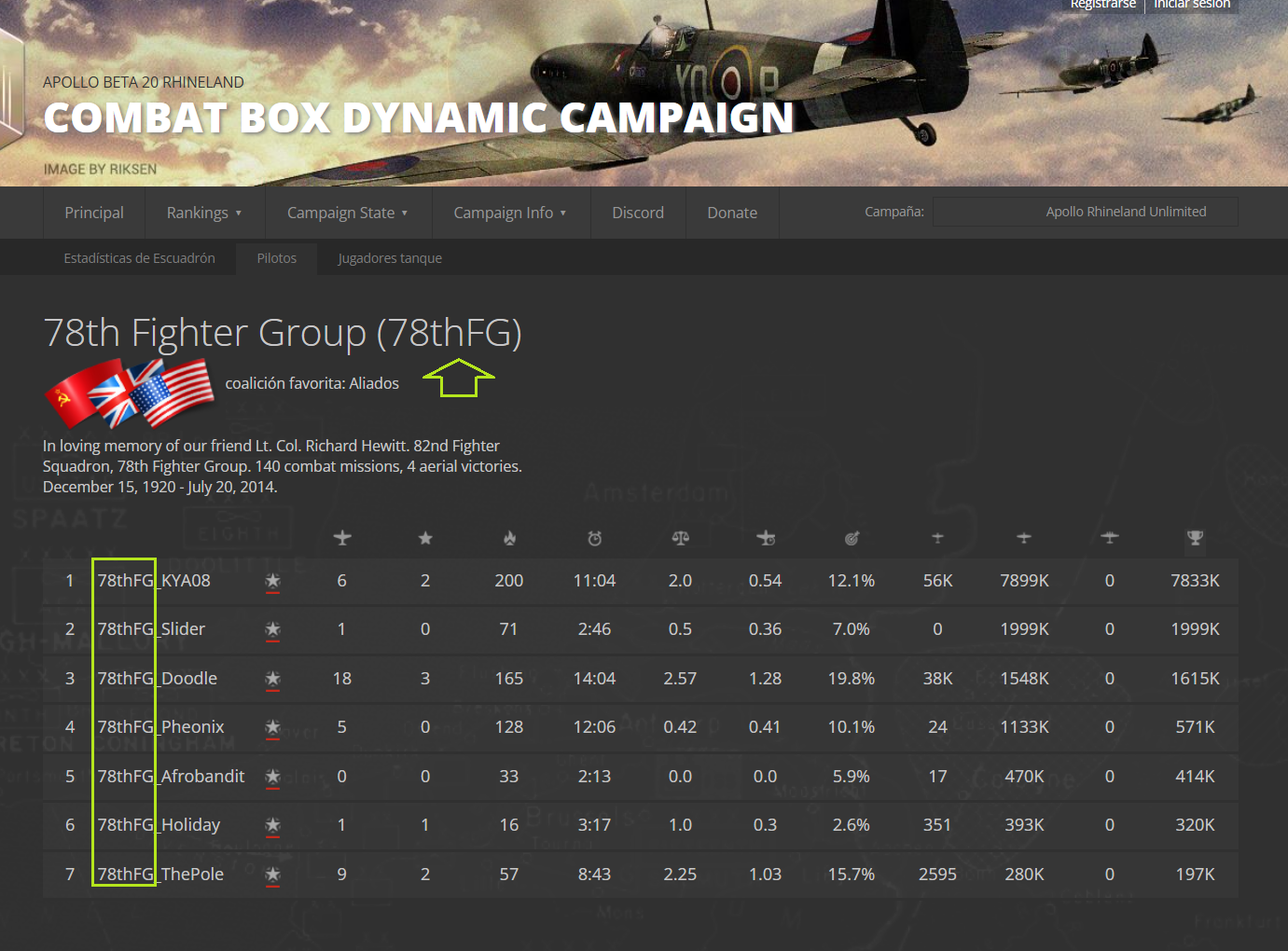
Task: Click star badge in Slider row
Action: pyautogui.click(x=272, y=630)
